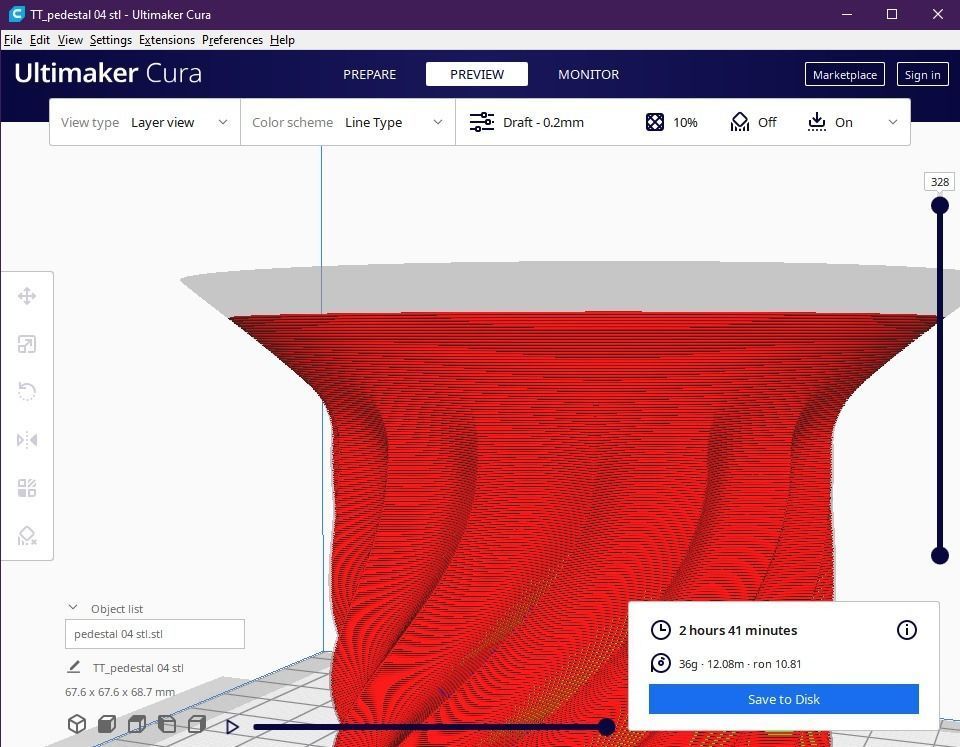Screen dimensions: 960x747
Task: Play the layer simulation
Action: coord(232,727)
